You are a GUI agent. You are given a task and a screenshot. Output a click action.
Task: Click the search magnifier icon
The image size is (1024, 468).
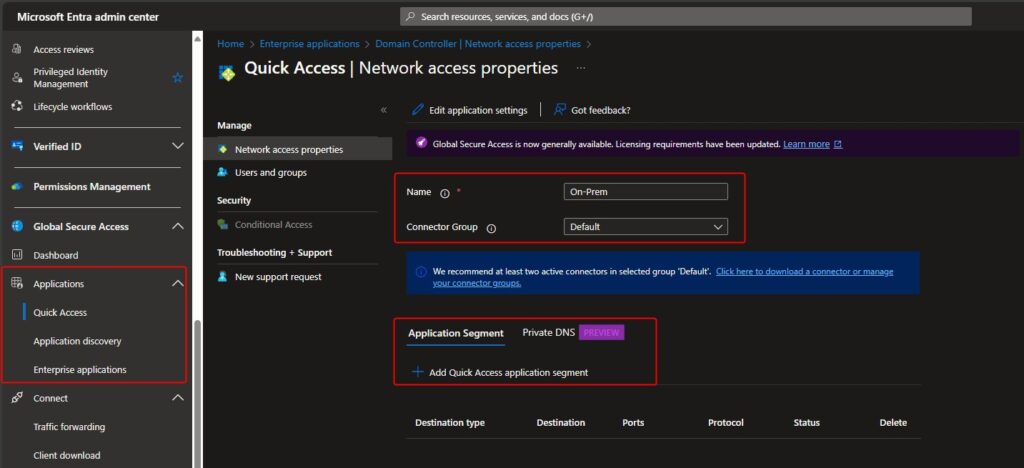(409, 17)
